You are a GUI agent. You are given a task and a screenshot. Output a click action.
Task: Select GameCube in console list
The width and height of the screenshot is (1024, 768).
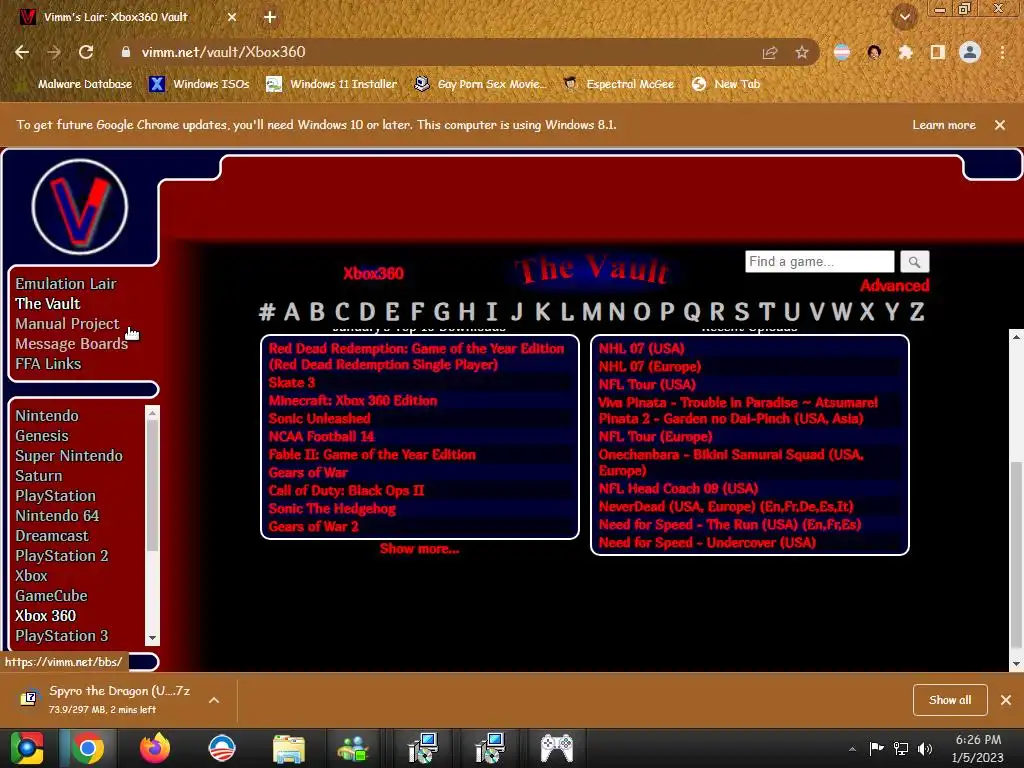tap(52, 596)
